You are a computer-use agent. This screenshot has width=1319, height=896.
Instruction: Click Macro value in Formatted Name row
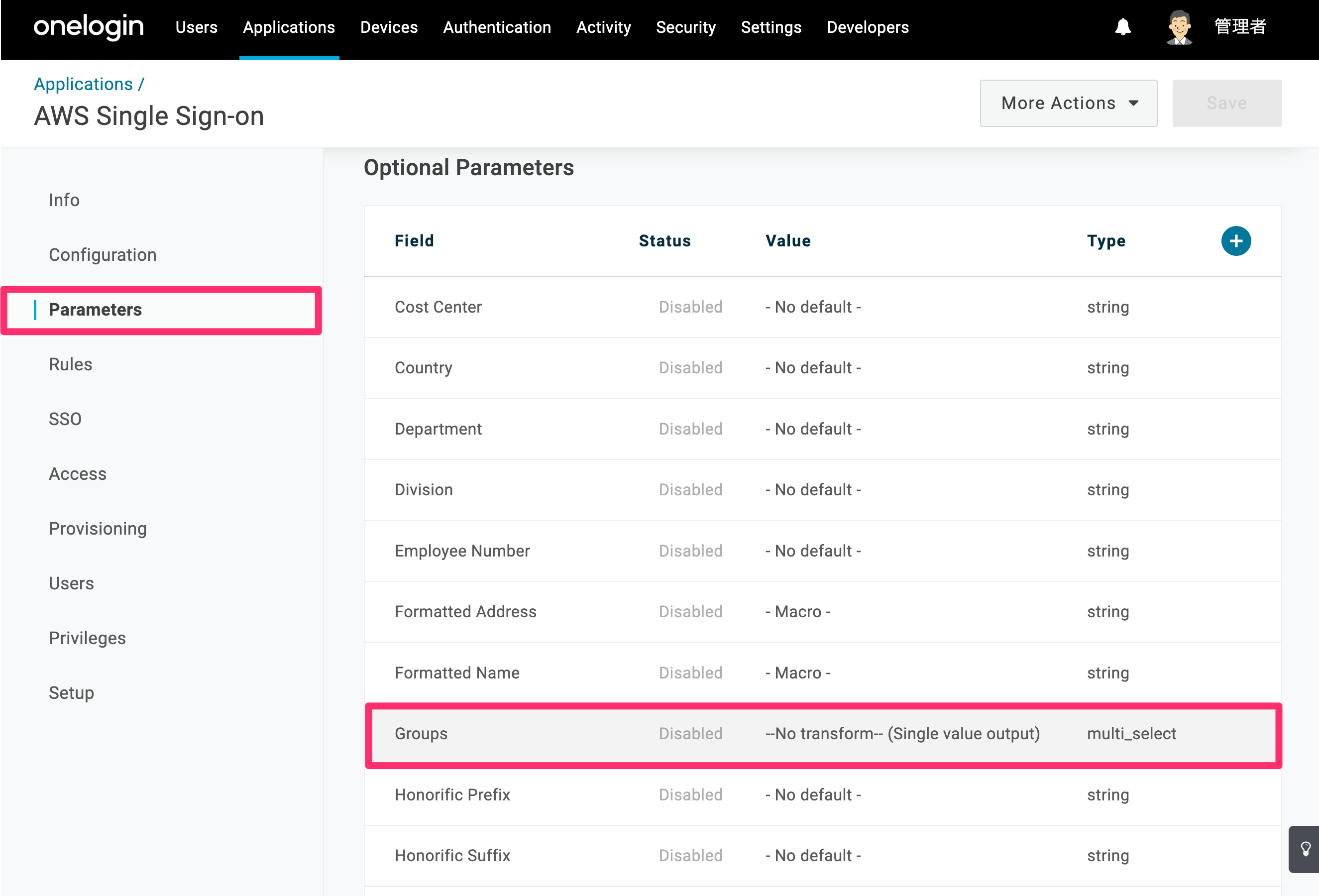click(x=797, y=673)
